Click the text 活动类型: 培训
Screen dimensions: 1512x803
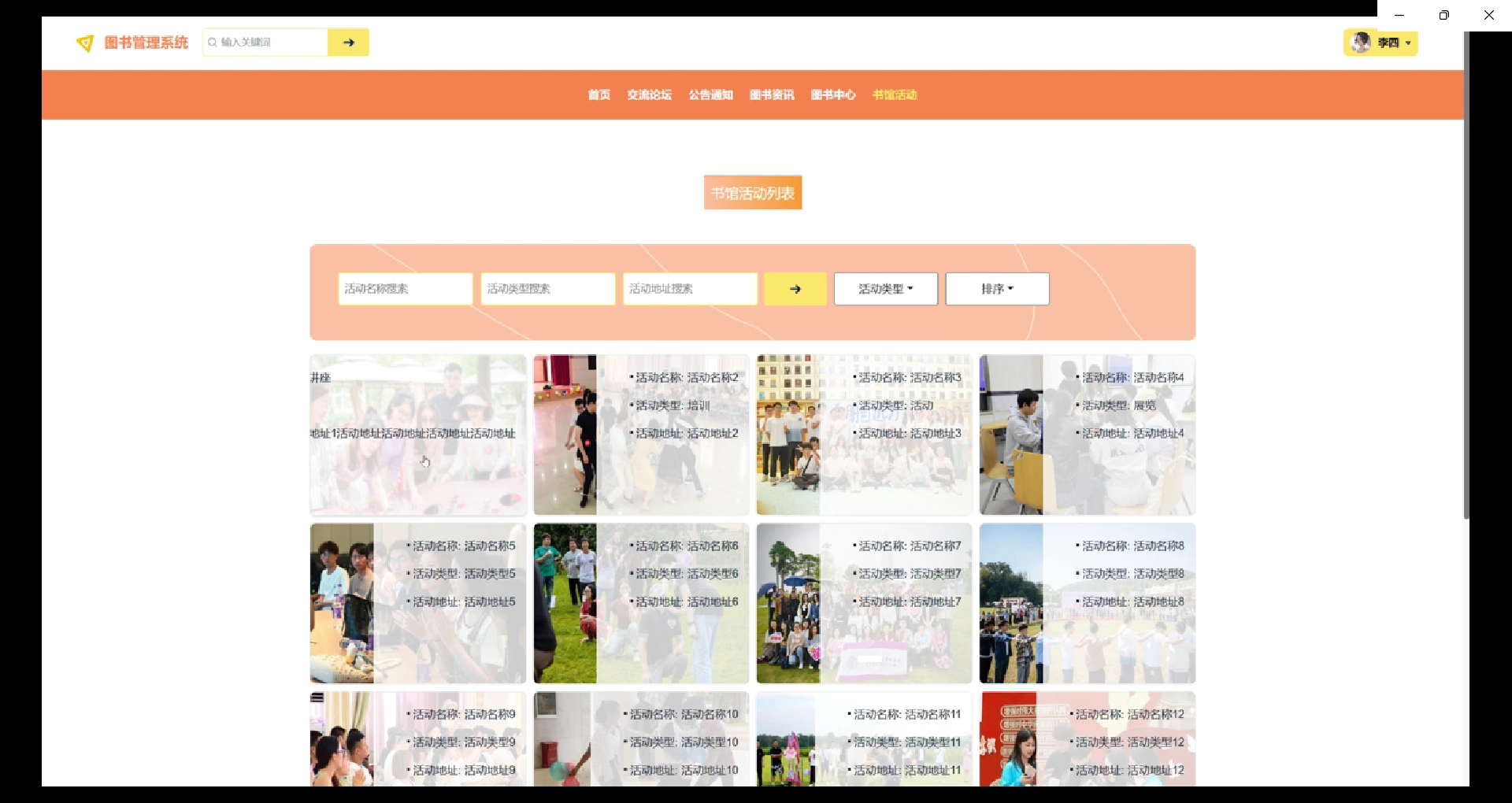[x=673, y=405]
